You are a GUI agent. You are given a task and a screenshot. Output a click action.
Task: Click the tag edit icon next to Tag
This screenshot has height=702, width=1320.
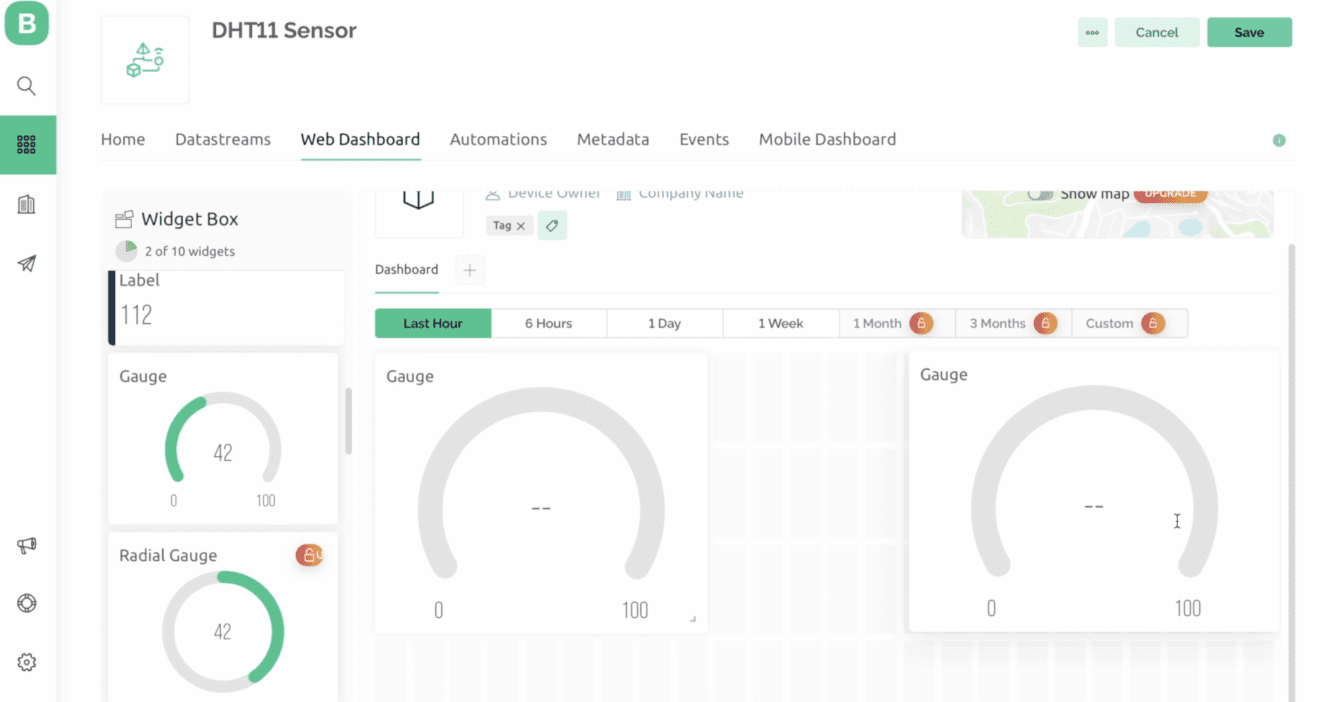(x=552, y=225)
